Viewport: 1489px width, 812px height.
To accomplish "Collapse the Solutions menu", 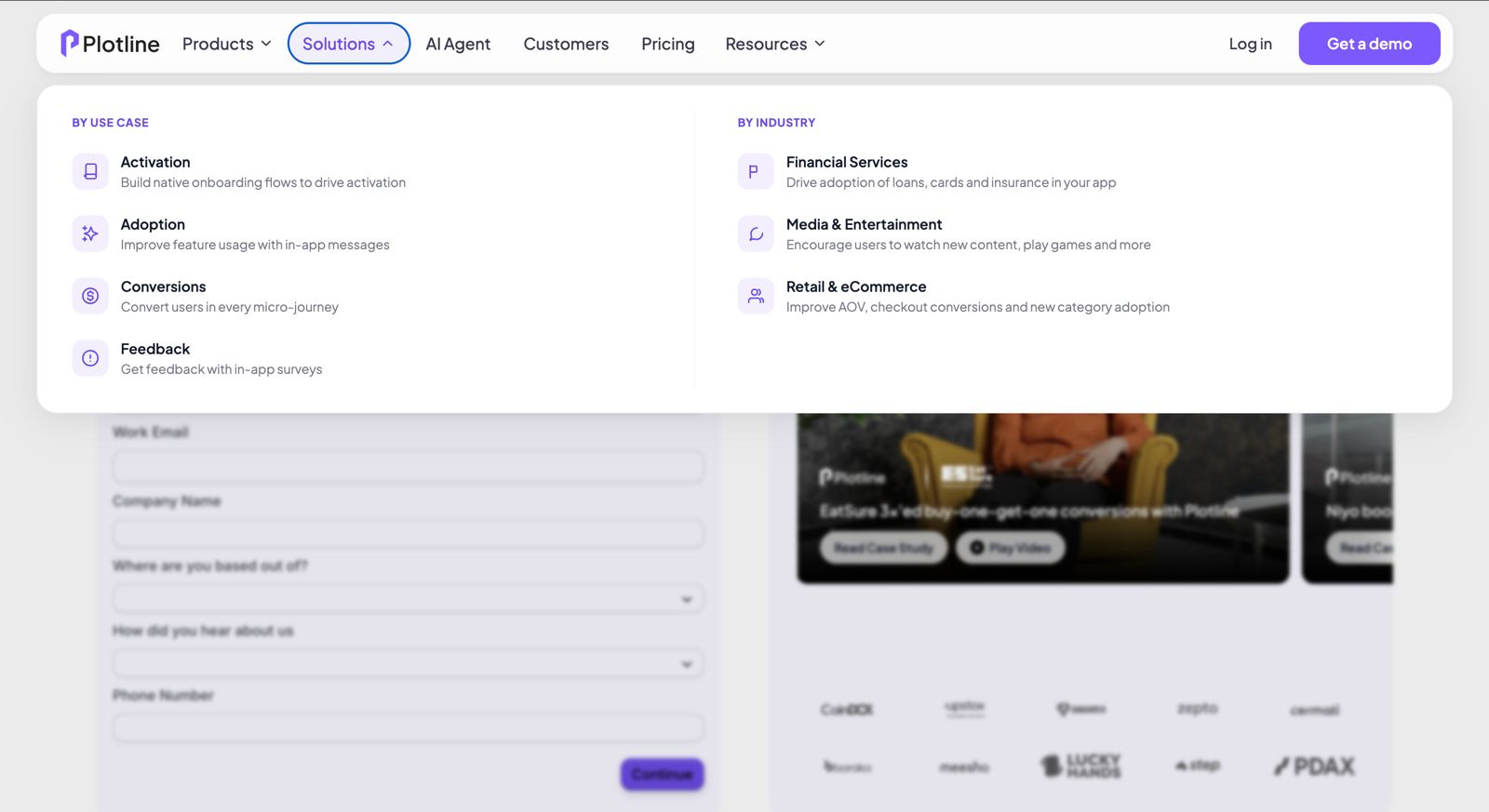I will pos(349,44).
